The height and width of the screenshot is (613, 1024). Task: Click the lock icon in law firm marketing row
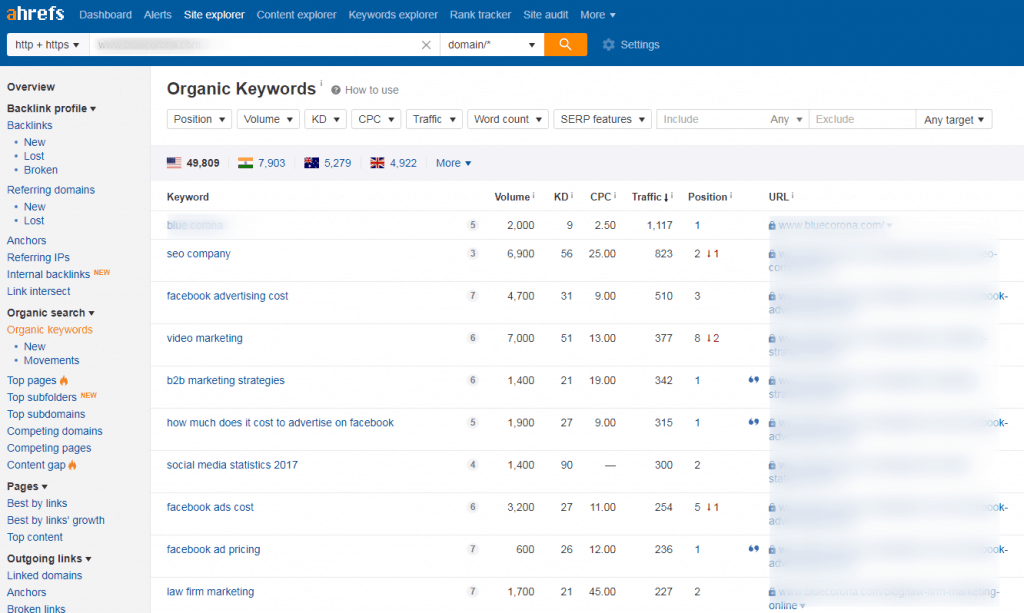coord(772,592)
